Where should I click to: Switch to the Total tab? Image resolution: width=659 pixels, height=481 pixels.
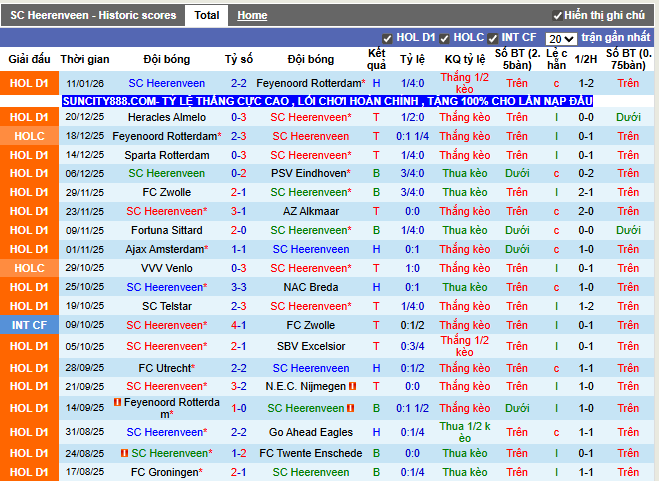[x=206, y=16]
